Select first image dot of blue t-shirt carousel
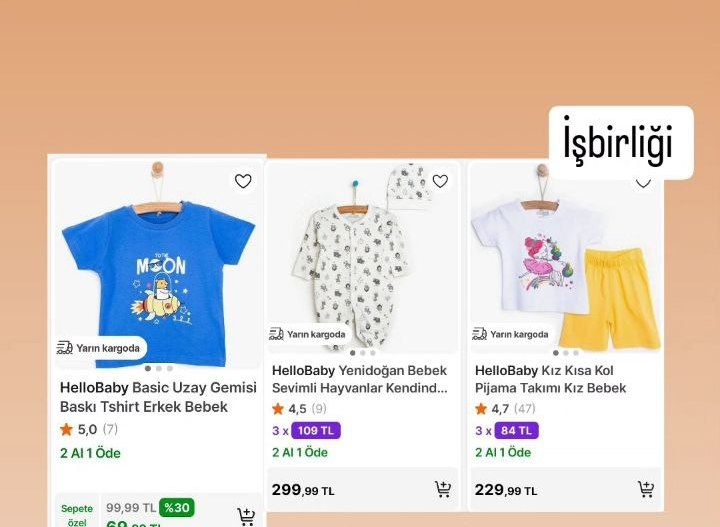This screenshot has height=527, width=720. pos(148,368)
